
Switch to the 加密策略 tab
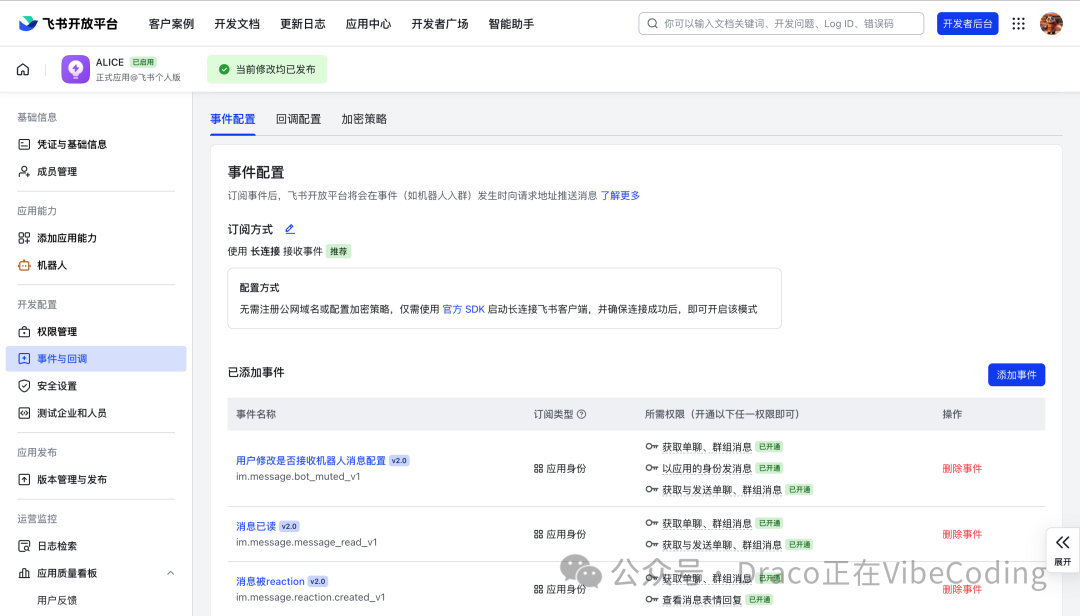[363, 118]
